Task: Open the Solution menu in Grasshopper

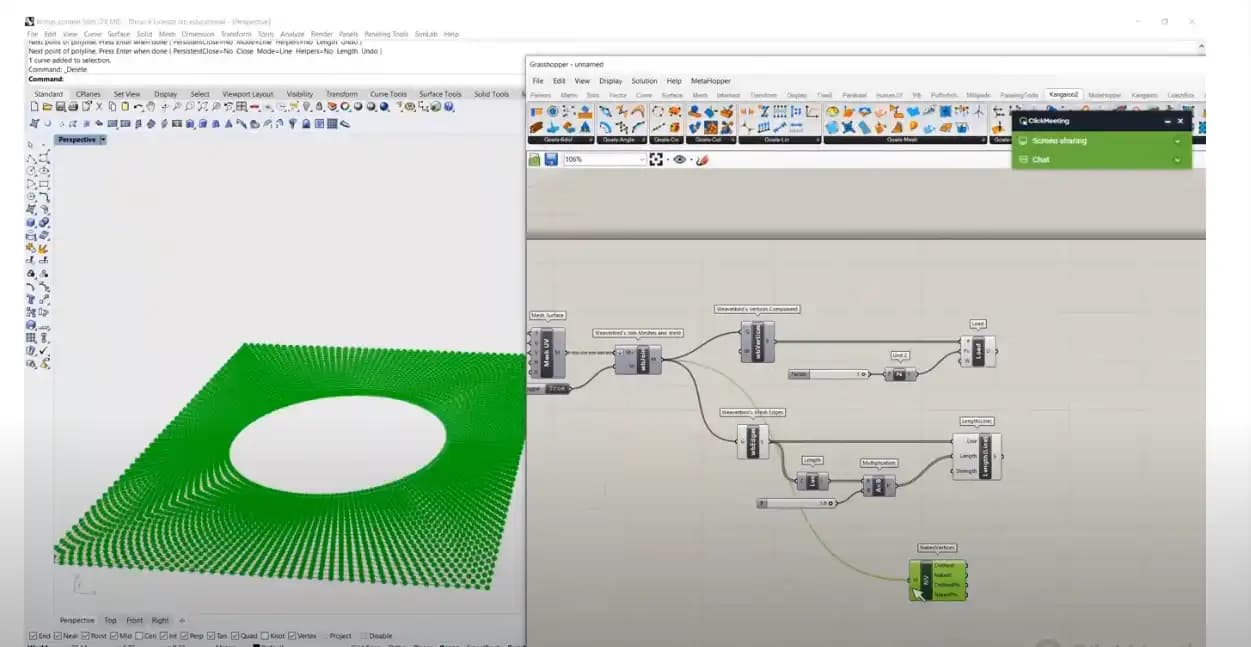Action: pos(644,81)
